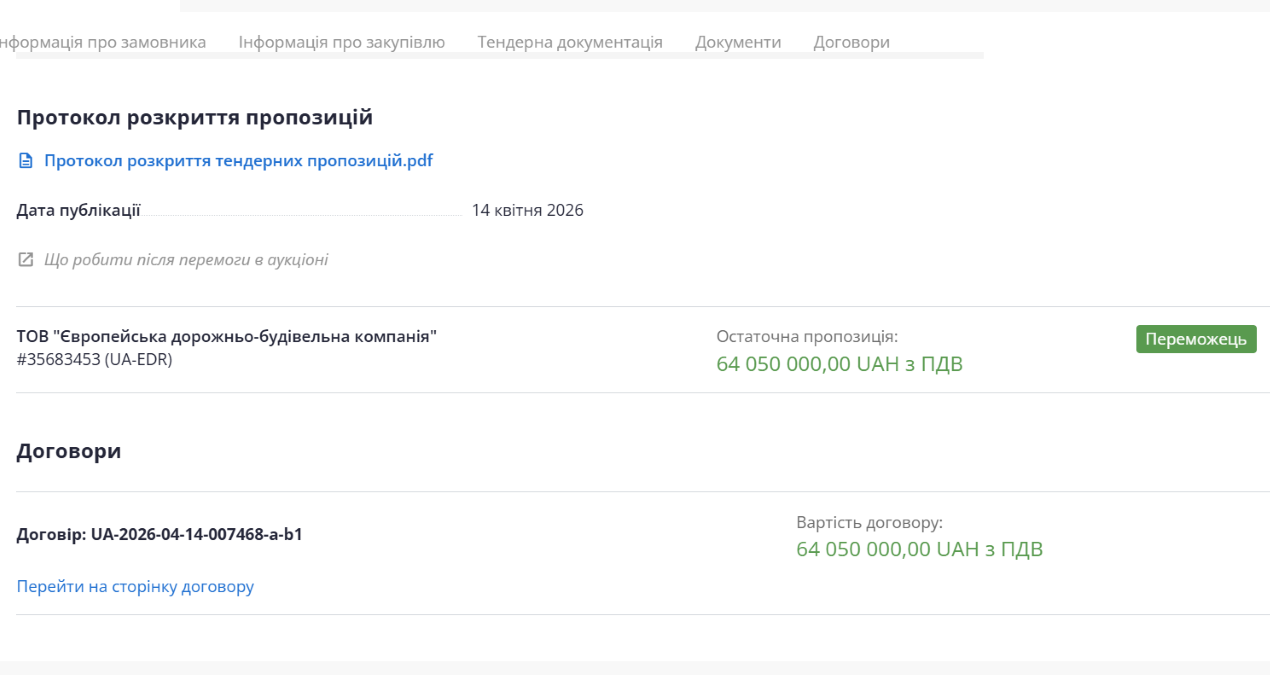Download Протокол розкриття тендерних пропозицій.pdf
The width and height of the screenshot is (1270, 675).
238,161
